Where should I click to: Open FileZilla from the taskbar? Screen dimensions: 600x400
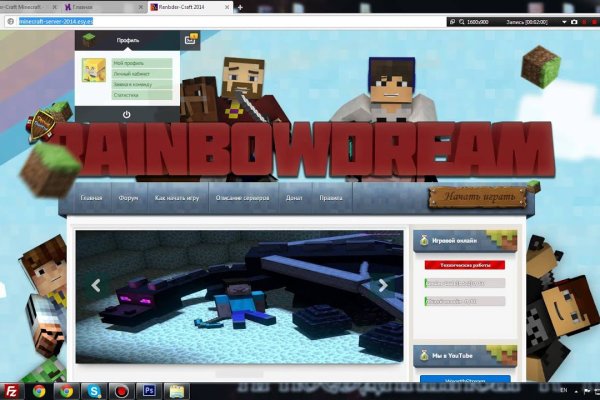pyautogui.click(x=11, y=390)
